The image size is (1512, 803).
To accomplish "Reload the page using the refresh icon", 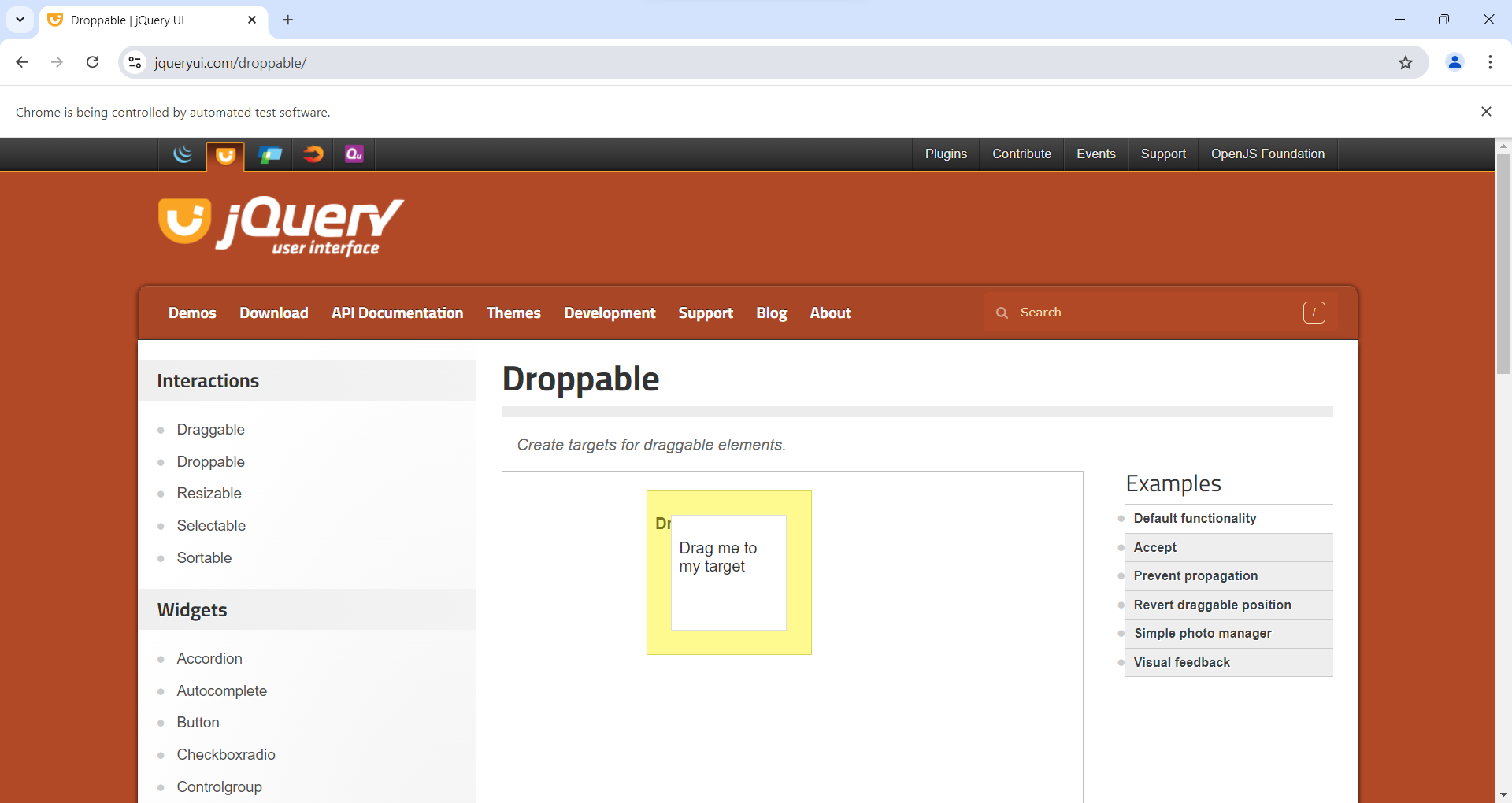I will tap(93, 62).
